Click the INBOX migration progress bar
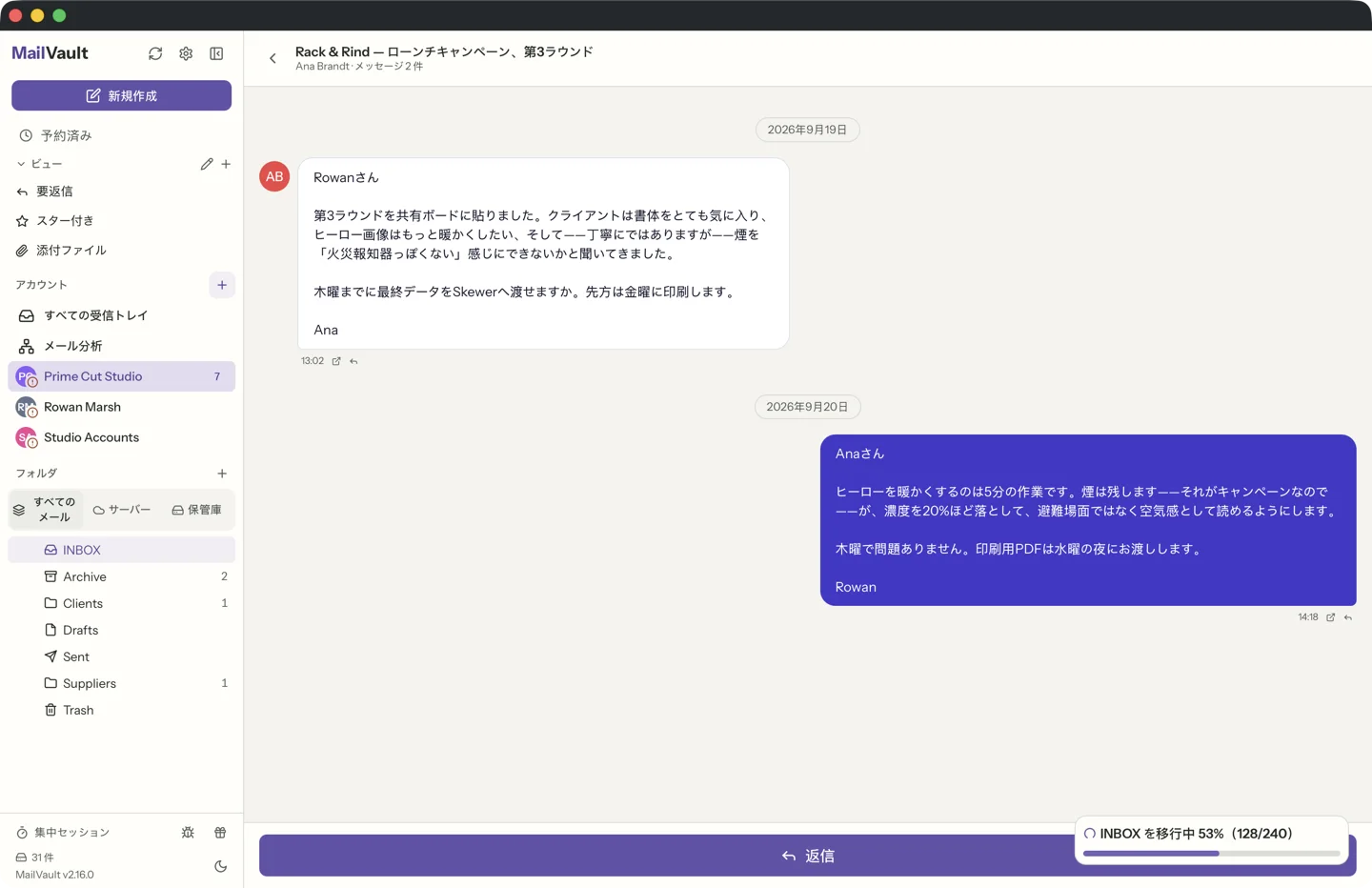This screenshot has width=1372, height=888. coord(1211,854)
